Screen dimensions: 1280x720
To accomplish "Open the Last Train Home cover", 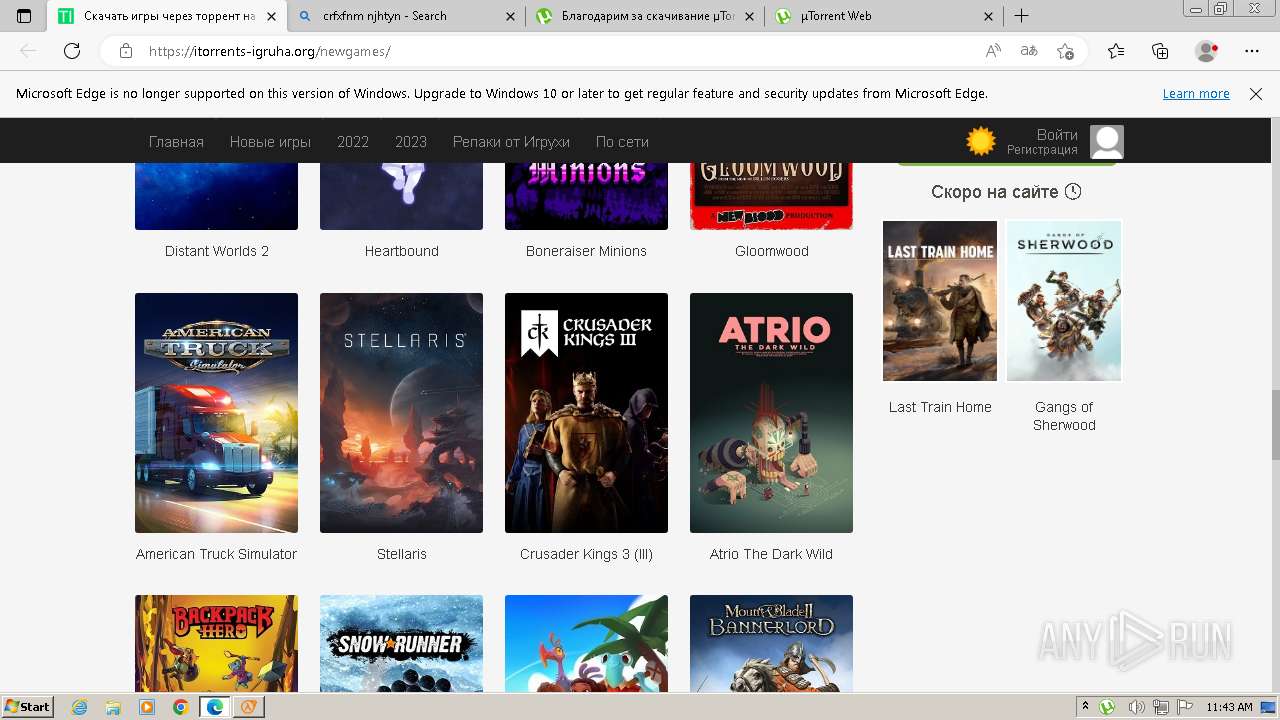I will pos(940,301).
